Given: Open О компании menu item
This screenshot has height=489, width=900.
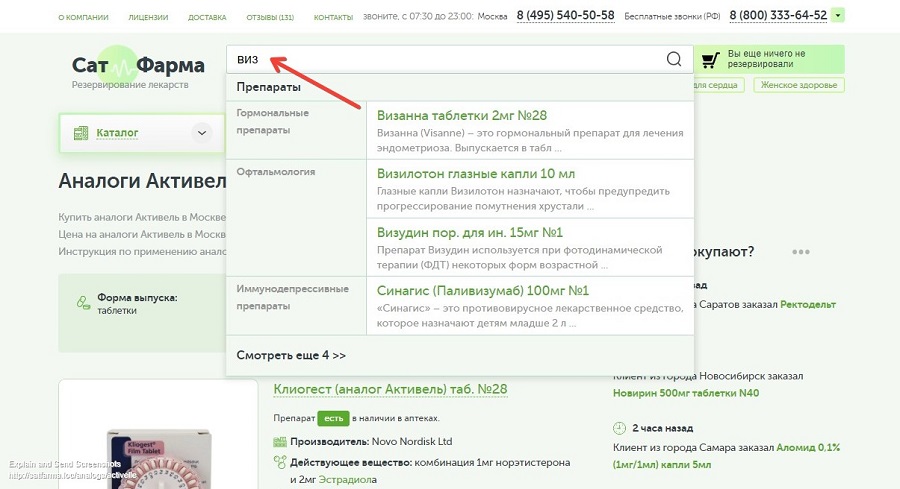Looking at the screenshot, I should click(83, 17).
